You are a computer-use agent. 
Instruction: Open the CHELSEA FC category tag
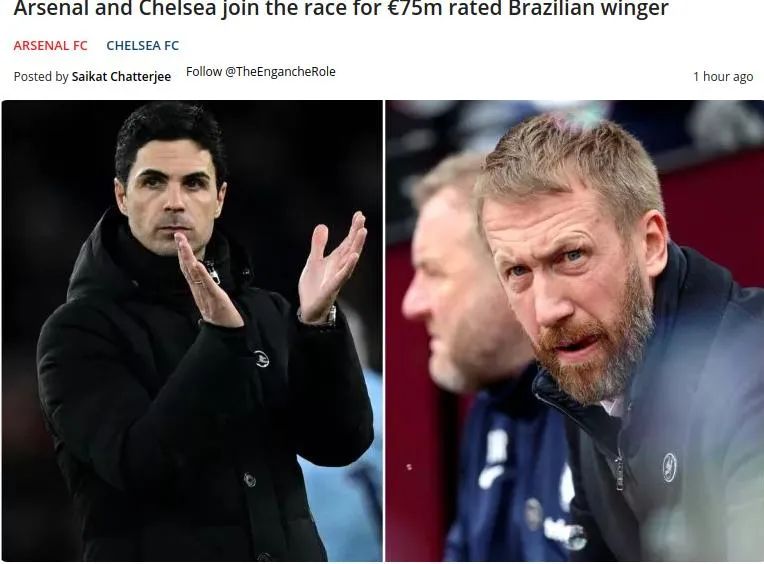point(143,45)
